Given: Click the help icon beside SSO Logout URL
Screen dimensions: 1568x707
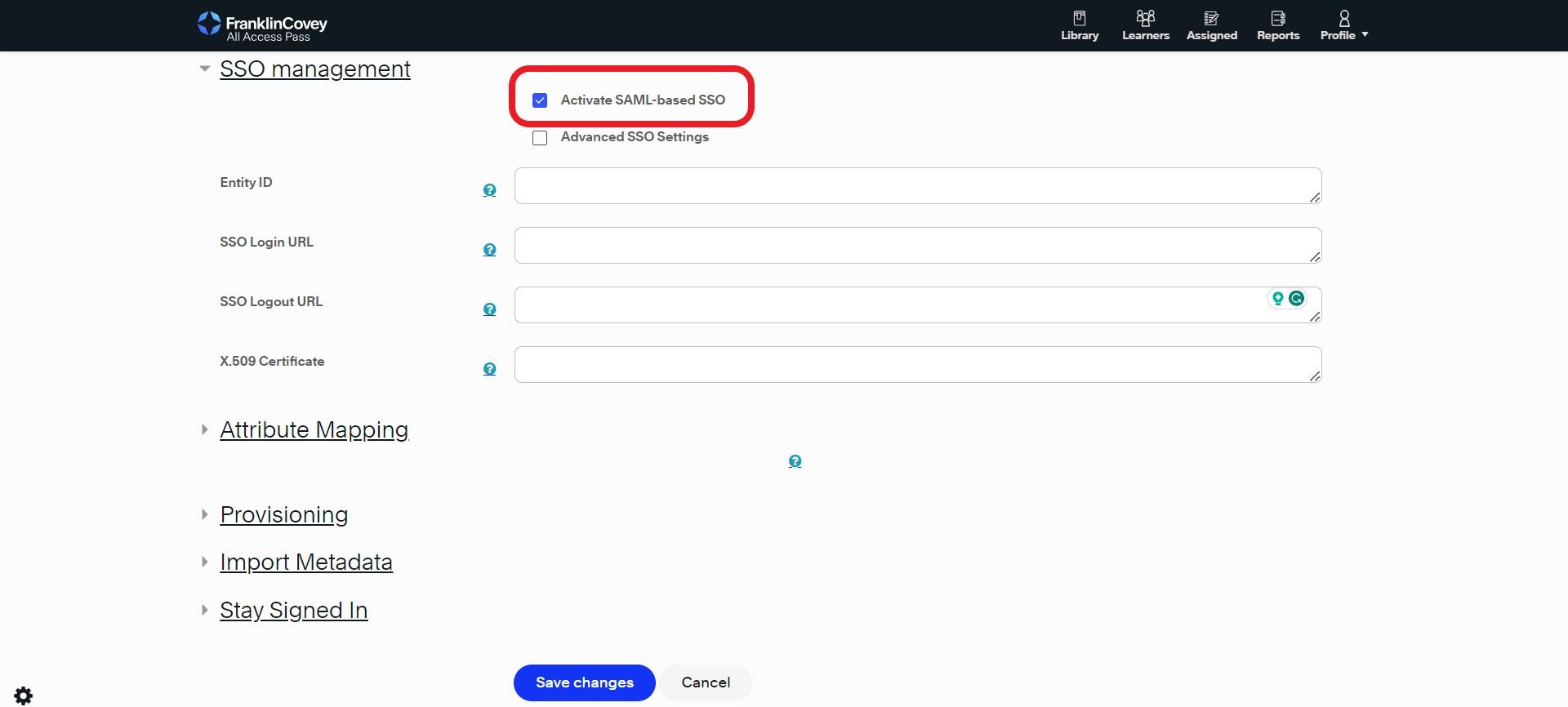Looking at the screenshot, I should (x=489, y=309).
